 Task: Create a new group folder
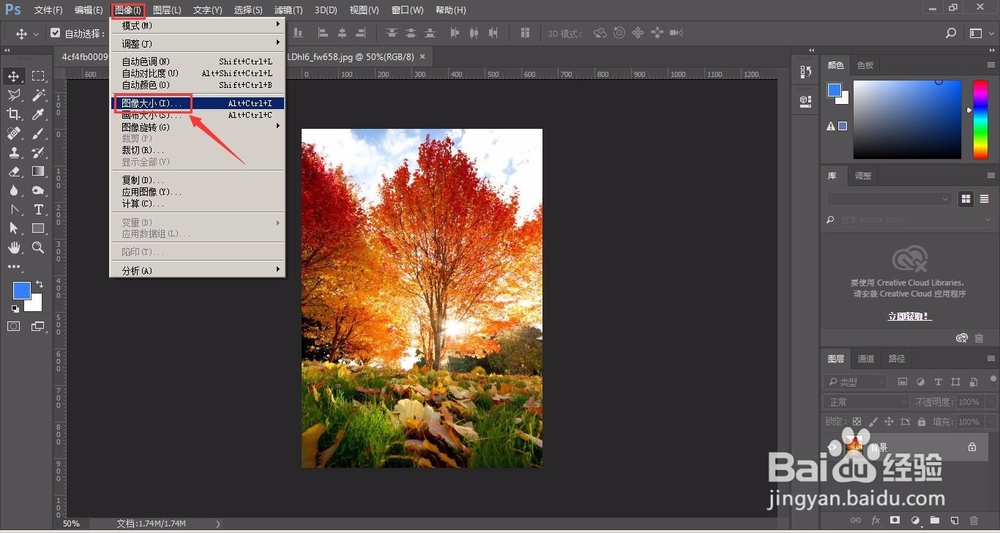point(934,520)
